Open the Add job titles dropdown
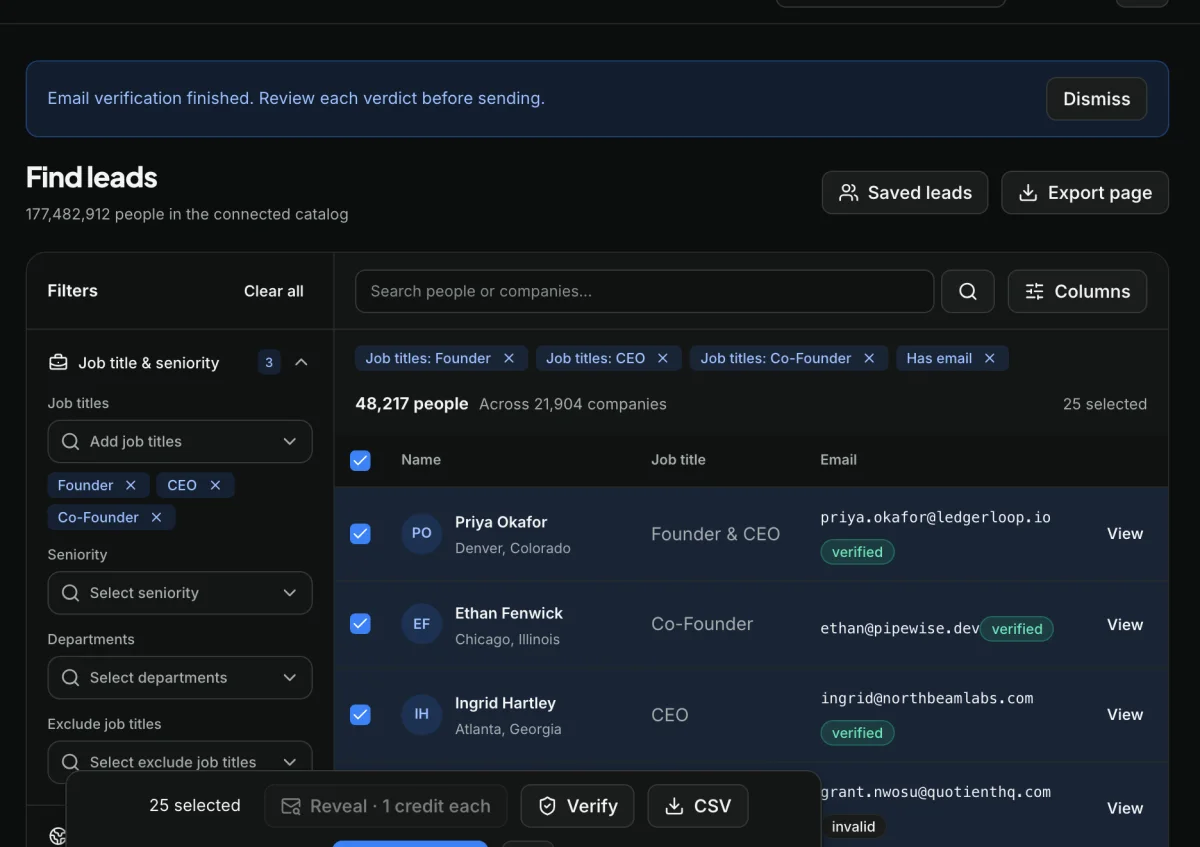This screenshot has height=847, width=1200. tap(180, 441)
